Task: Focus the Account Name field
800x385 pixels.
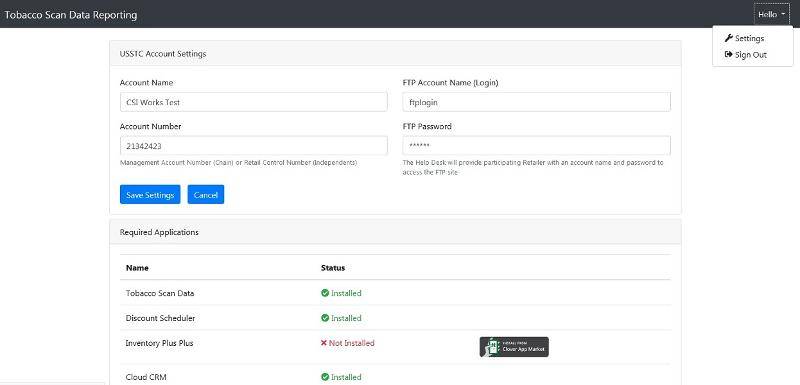Action: tap(254, 102)
